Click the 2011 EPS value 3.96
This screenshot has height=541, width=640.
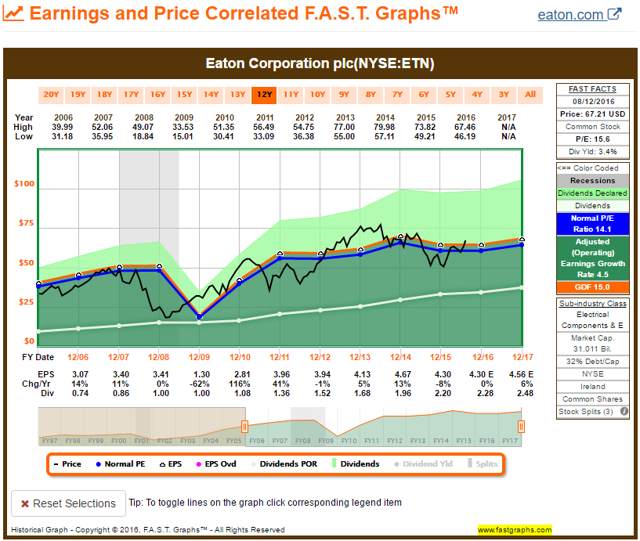(282, 374)
